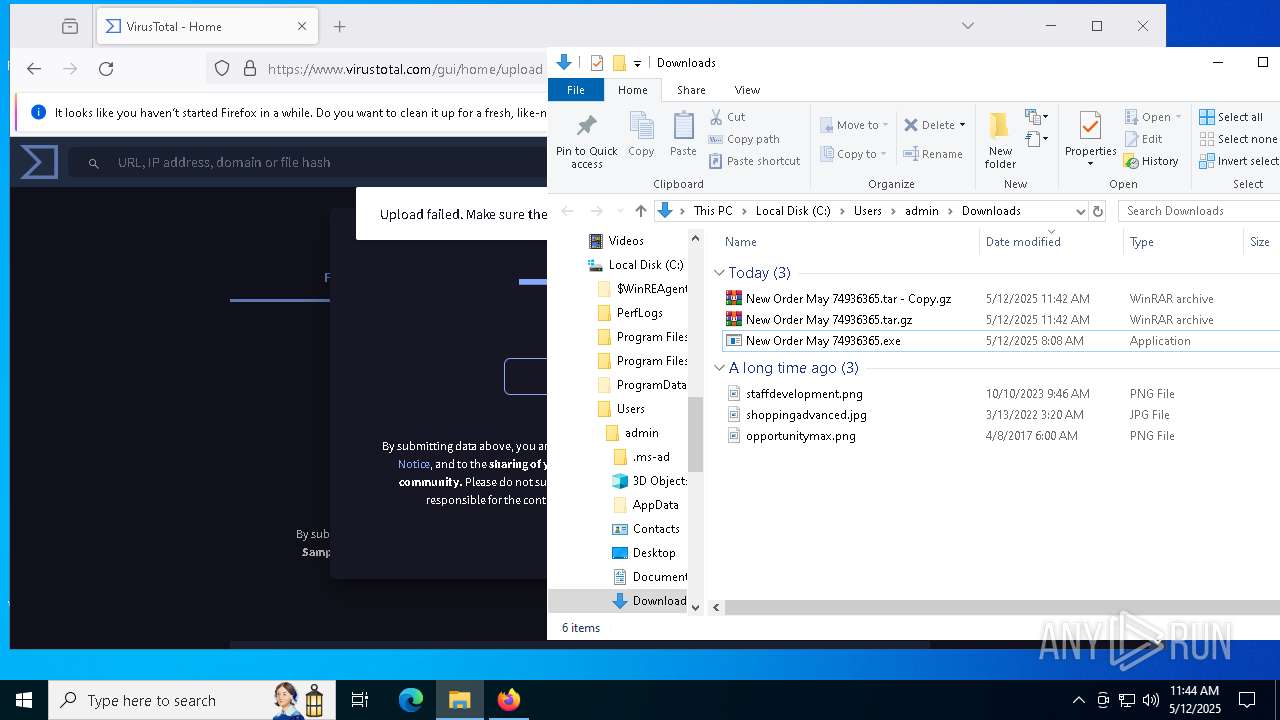Switch to the Home ribbon tab
The width and height of the screenshot is (1280, 720).
[x=632, y=90]
